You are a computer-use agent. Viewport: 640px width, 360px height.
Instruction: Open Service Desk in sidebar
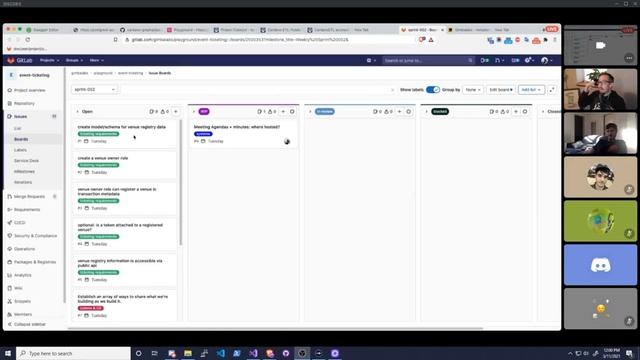click(x=27, y=161)
